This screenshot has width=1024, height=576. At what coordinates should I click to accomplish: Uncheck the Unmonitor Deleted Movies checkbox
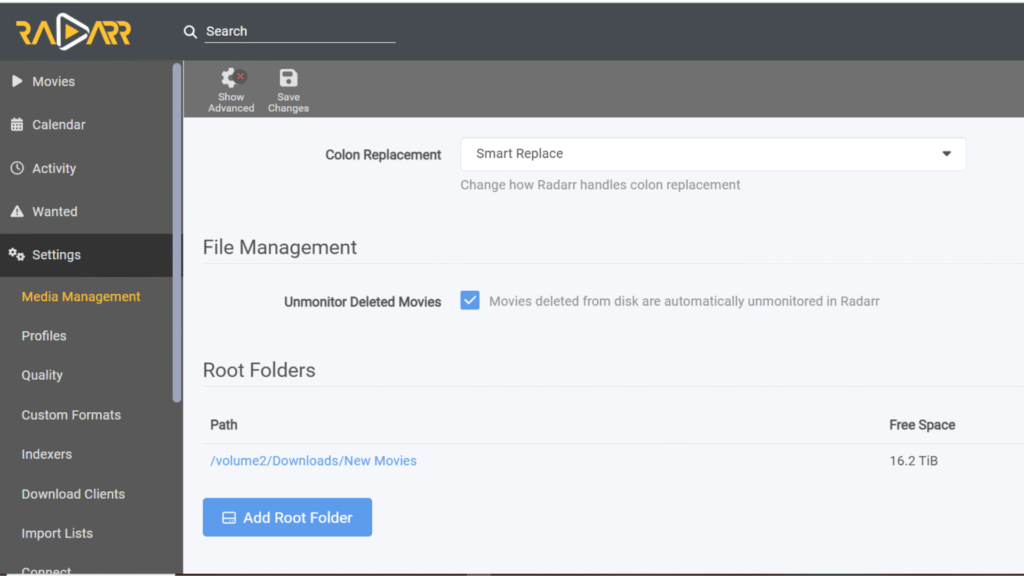pyautogui.click(x=470, y=301)
